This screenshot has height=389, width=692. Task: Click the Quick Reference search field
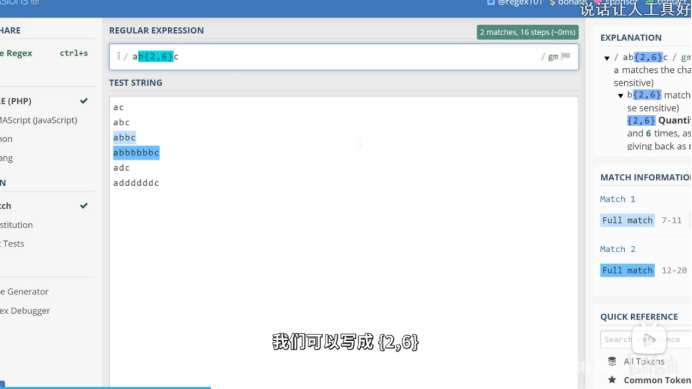click(x=646, y=339)
